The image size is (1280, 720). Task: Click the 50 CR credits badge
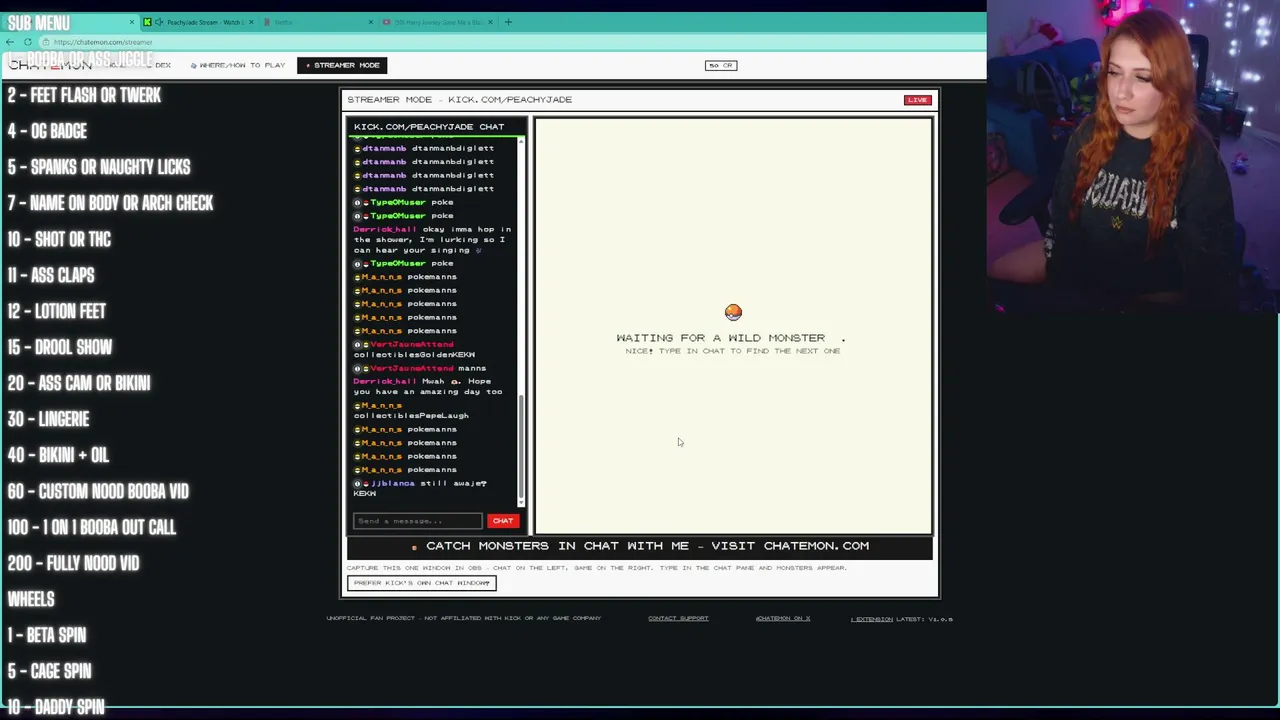721,65
